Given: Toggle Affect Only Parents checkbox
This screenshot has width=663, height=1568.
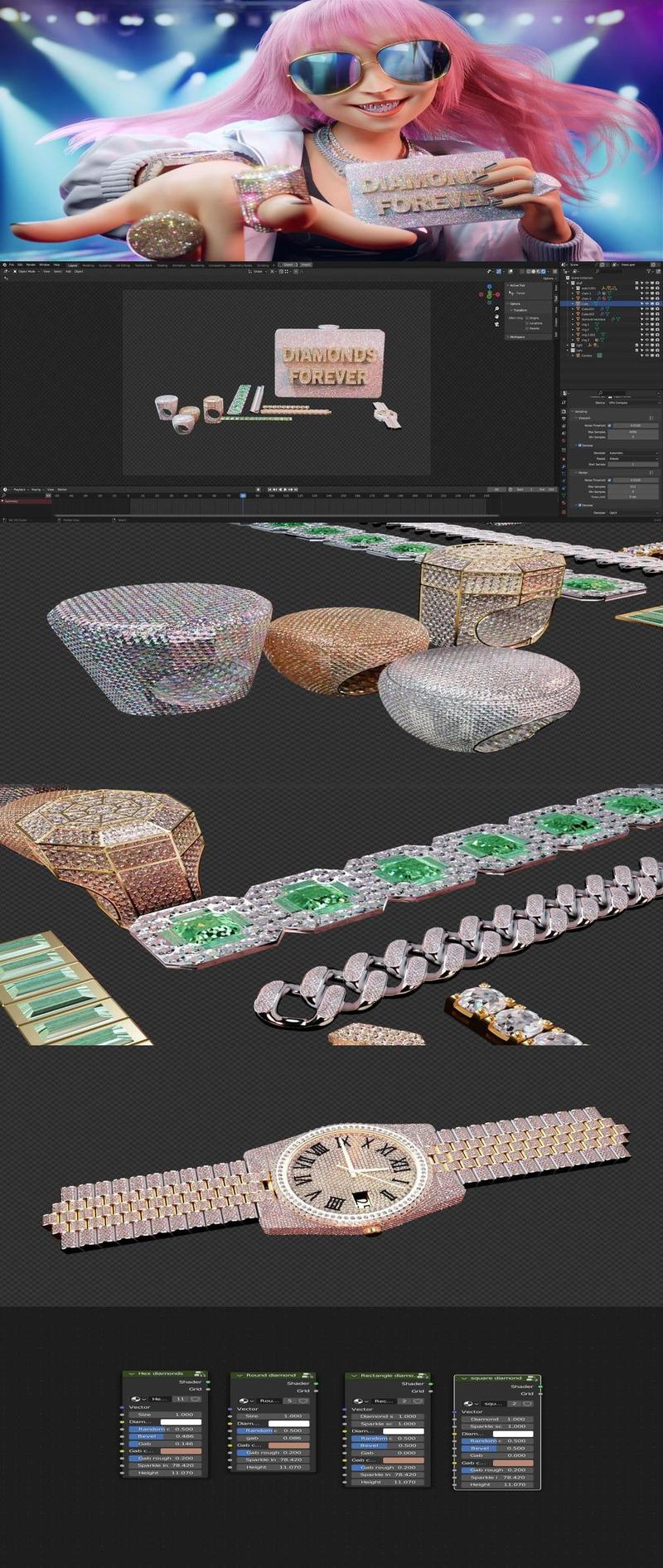Looking at the screenshot, I should 527,328.
